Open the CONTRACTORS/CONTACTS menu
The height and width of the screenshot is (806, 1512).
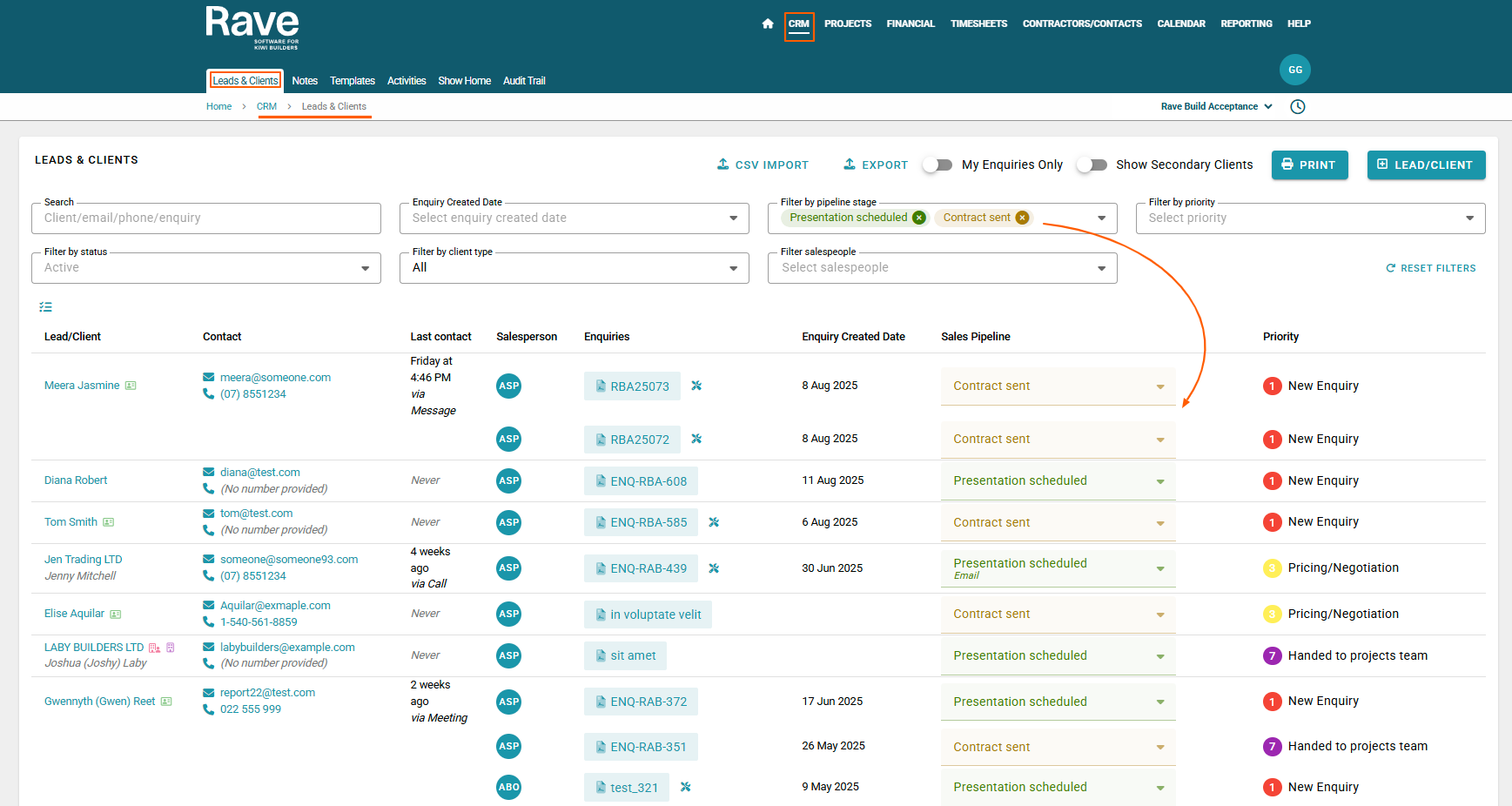pos(1082,24)
